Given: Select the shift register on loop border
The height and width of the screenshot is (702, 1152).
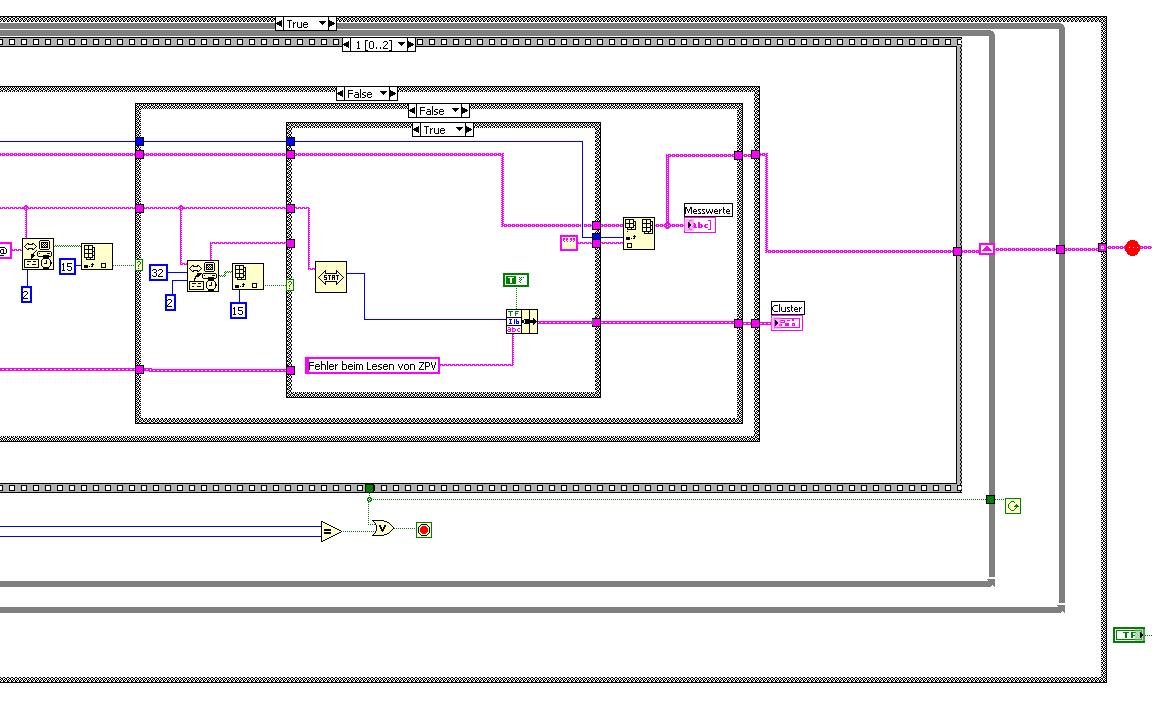Looking at the screenshot, I should click(x=987, y=250).
